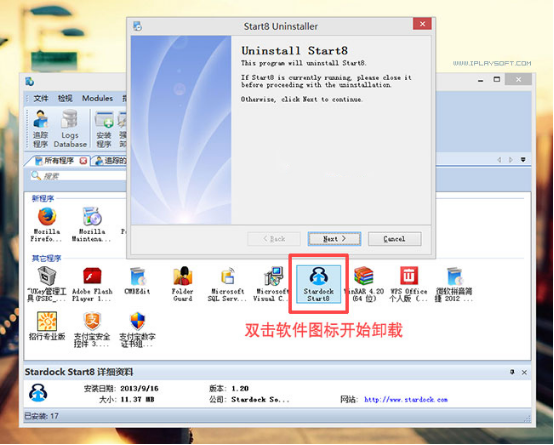Click the 其它程序 group header
The height and width of the screenshot is (445, 554).
[46, 258]
